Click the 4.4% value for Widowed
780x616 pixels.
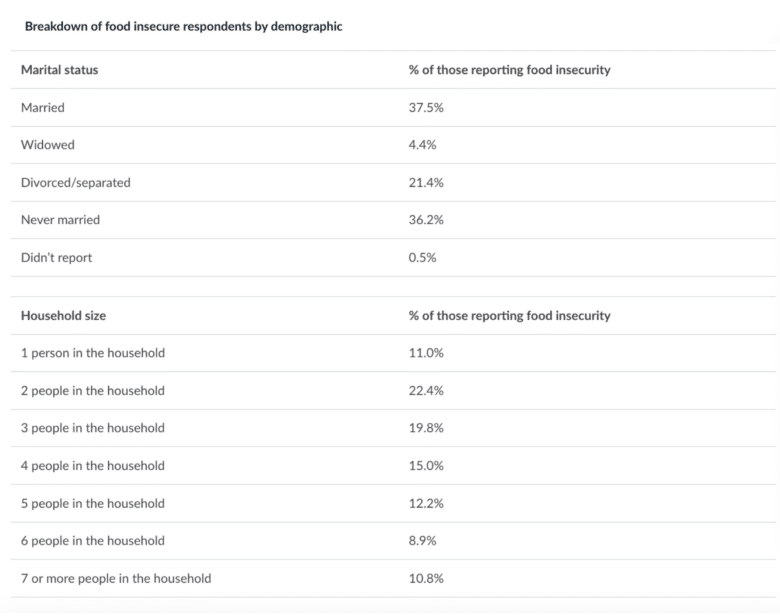pos(423,145)
